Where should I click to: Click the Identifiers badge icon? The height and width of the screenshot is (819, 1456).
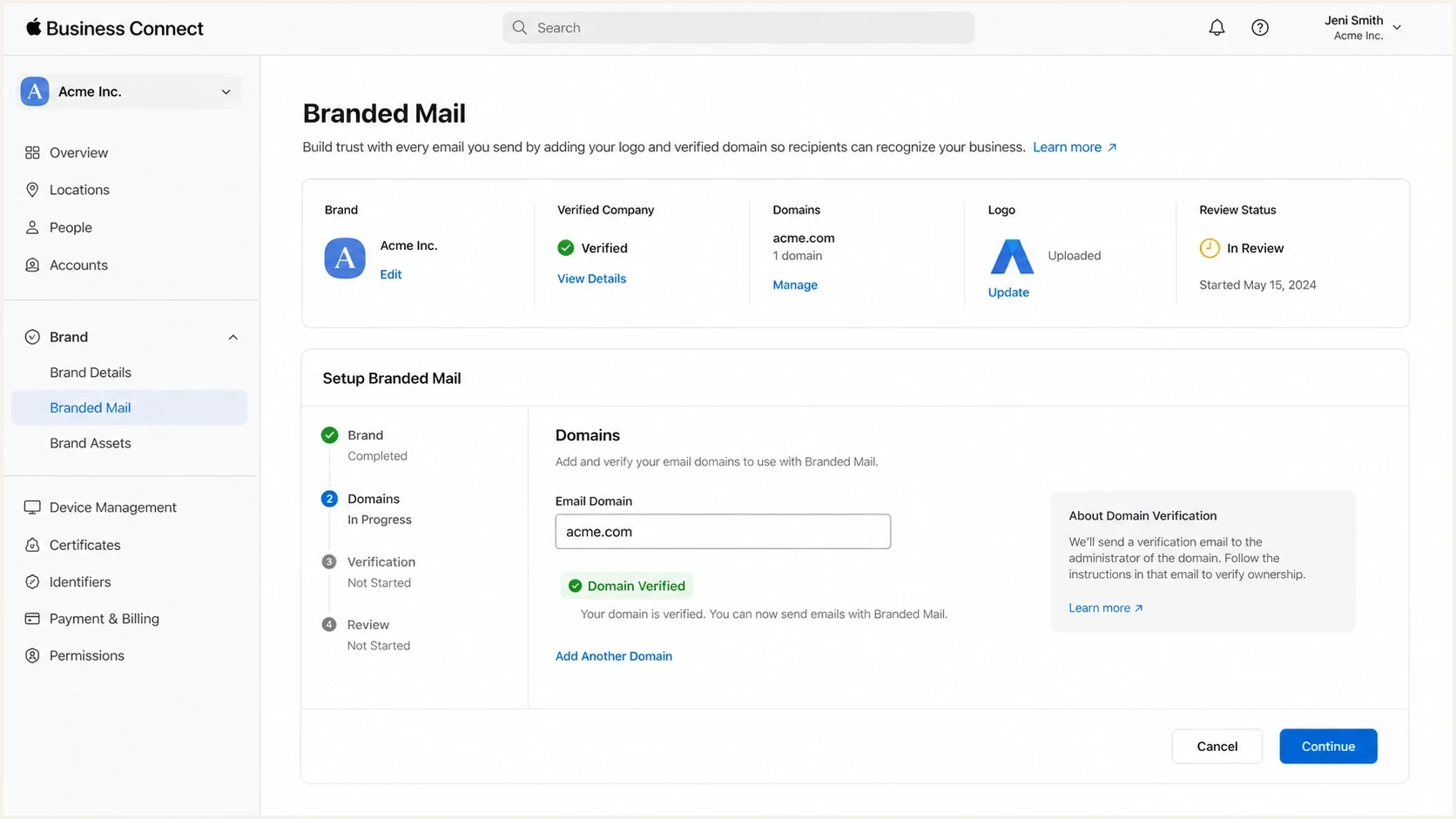click(32, 581)
